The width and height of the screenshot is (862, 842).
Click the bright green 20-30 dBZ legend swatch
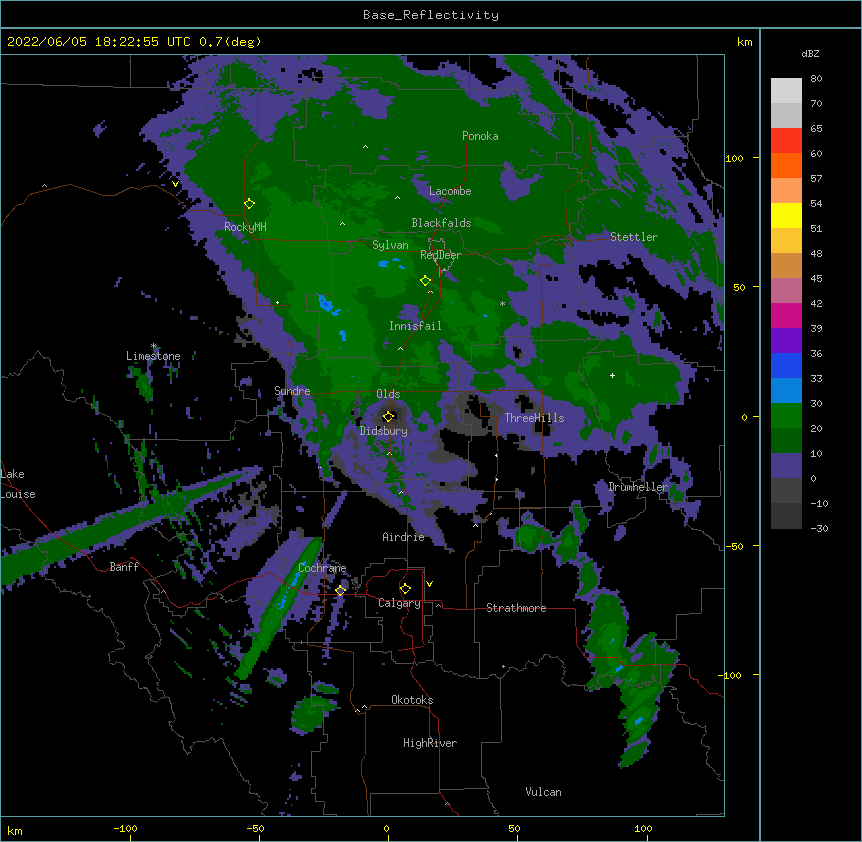pyautogui.click(x=786, y=416)
